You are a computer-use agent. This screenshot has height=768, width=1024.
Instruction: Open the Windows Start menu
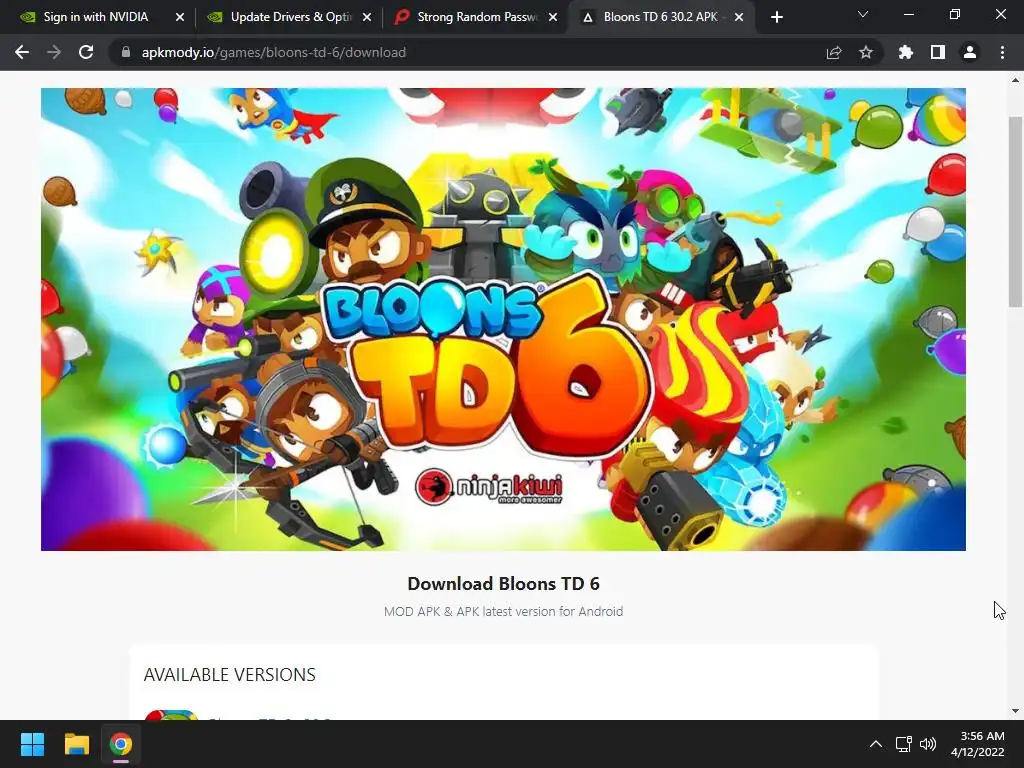coord(32,744)
